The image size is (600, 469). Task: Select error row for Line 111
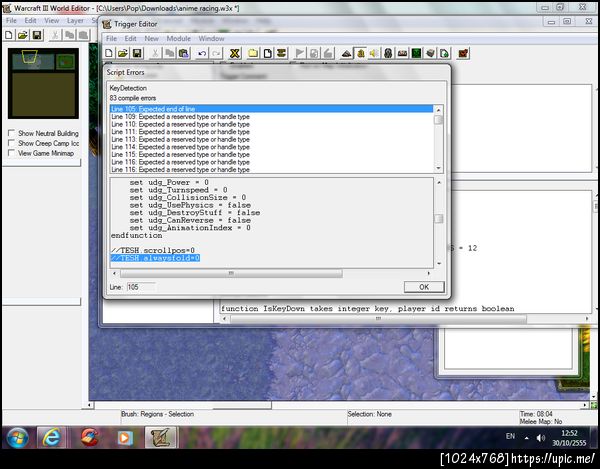tap(271, 132)
